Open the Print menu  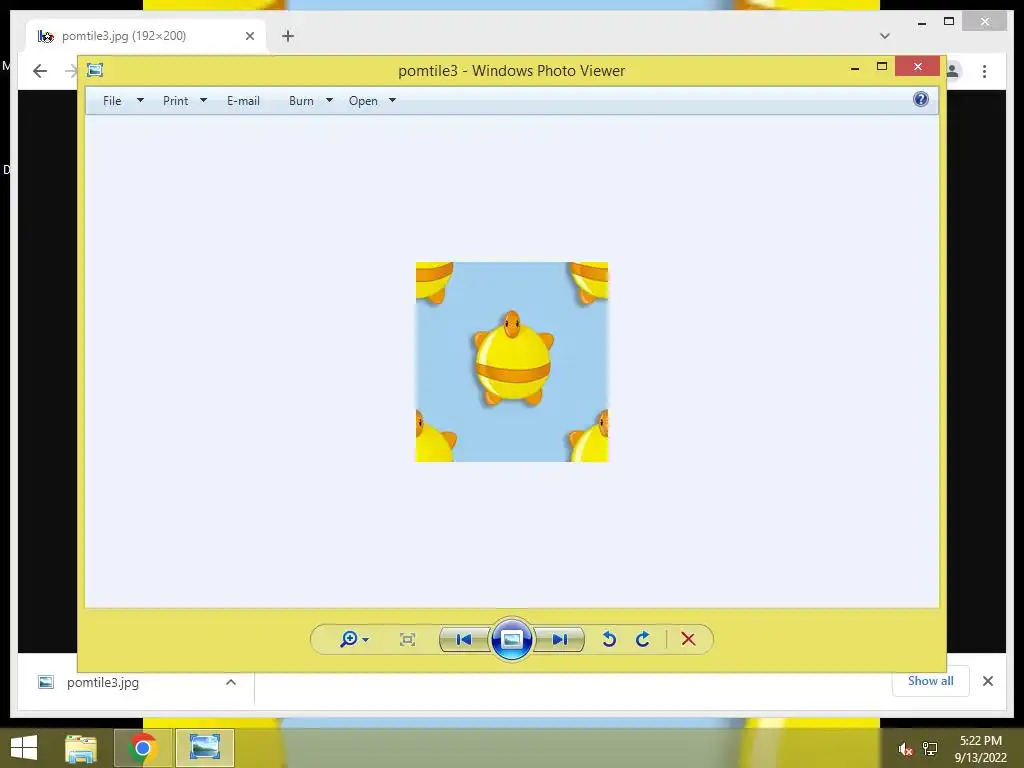176,101
